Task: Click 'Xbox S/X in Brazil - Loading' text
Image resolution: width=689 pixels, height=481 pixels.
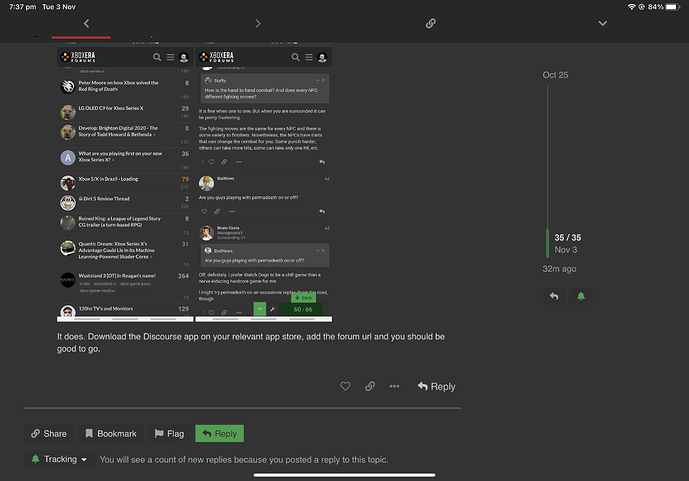Action: point(108,179)
